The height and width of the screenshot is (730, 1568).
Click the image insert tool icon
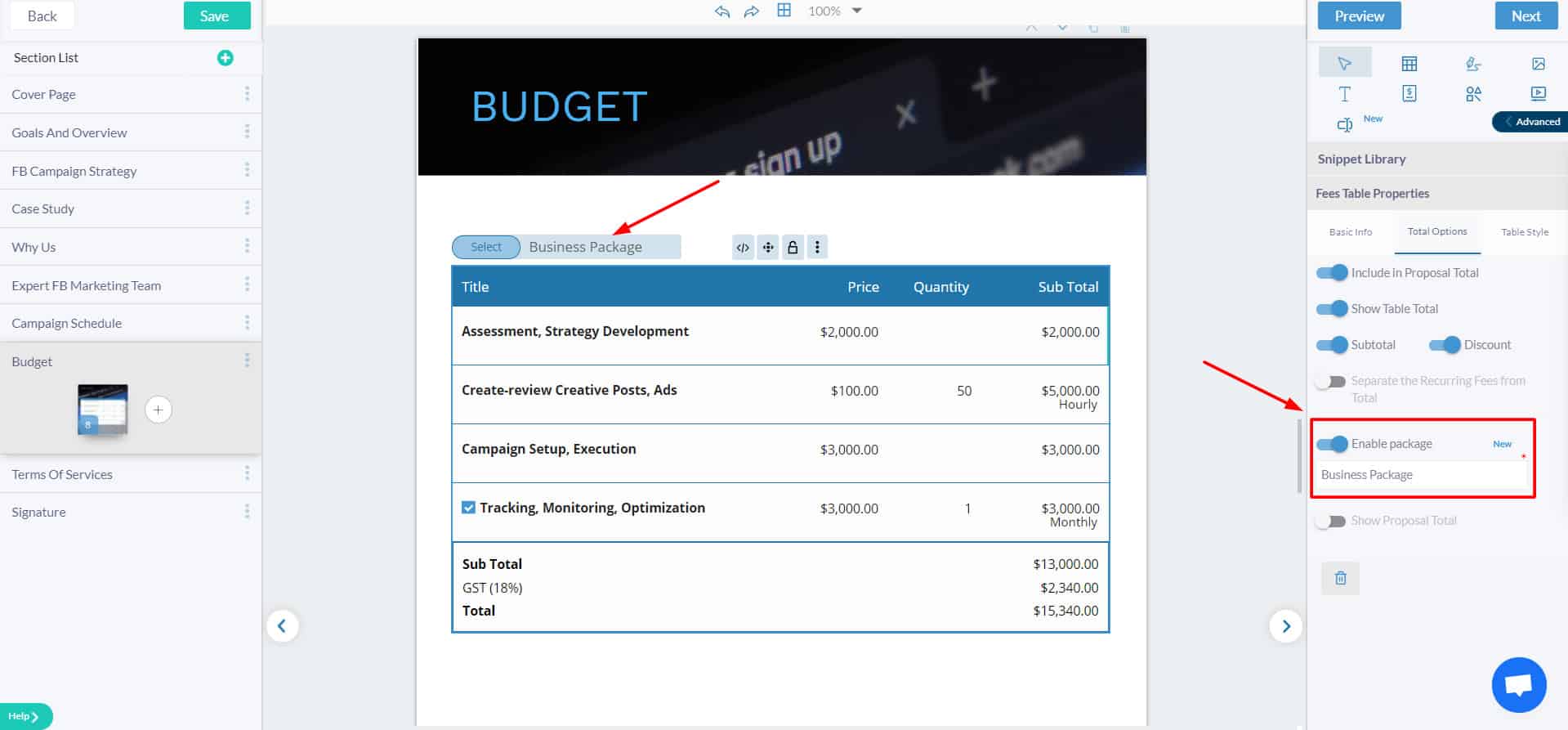[1539, 64]
